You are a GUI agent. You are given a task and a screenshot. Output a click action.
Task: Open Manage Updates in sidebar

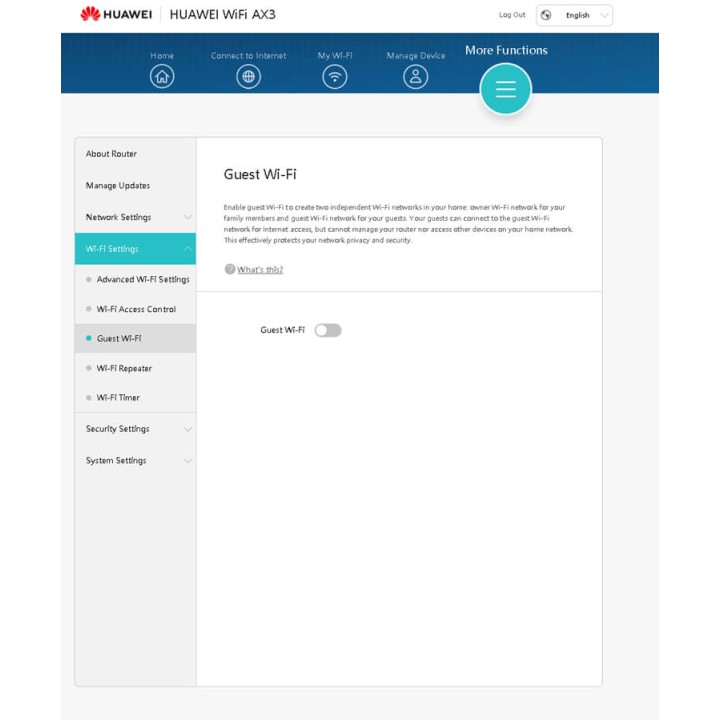tap(135, 186)
